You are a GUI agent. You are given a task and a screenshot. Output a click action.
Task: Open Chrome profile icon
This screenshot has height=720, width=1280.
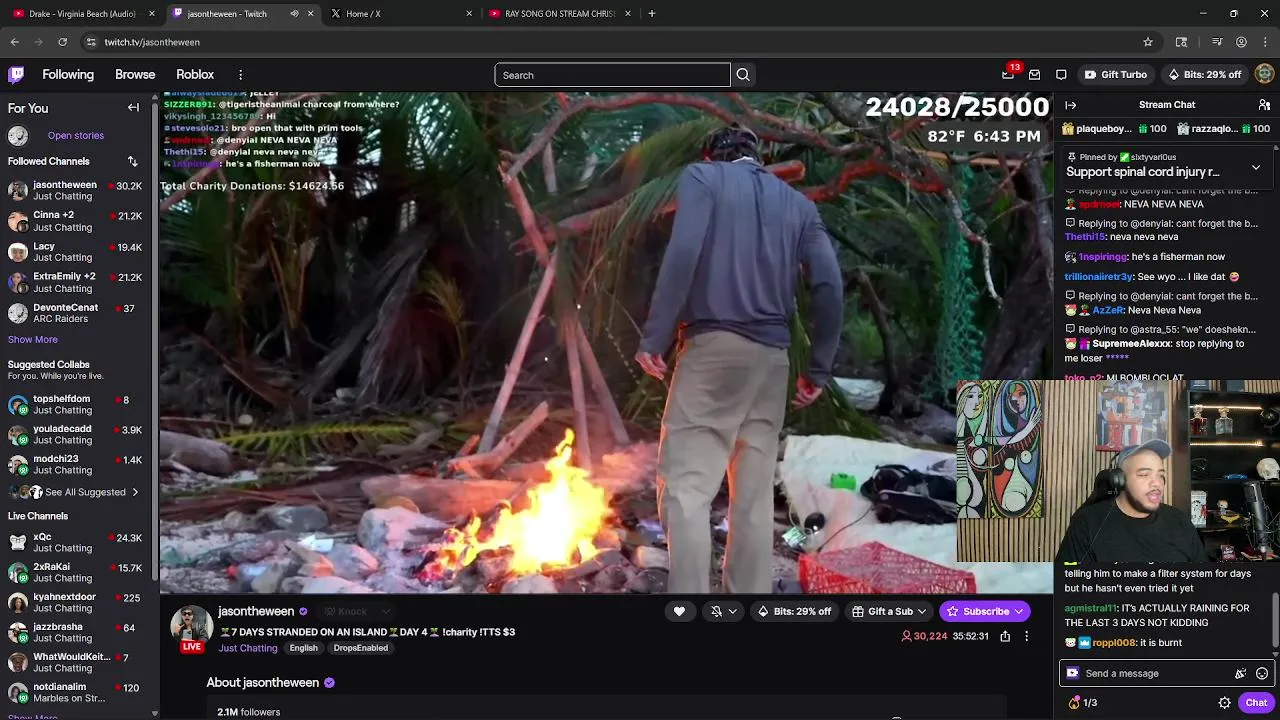coord(1241,42)
